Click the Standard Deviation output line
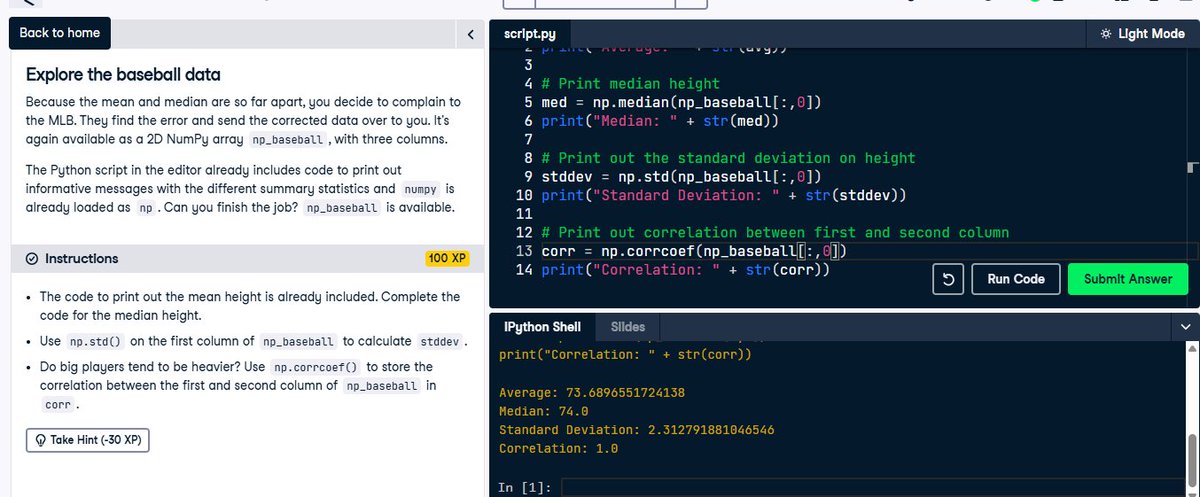1200x497 pixels. (x=636, y=429)
